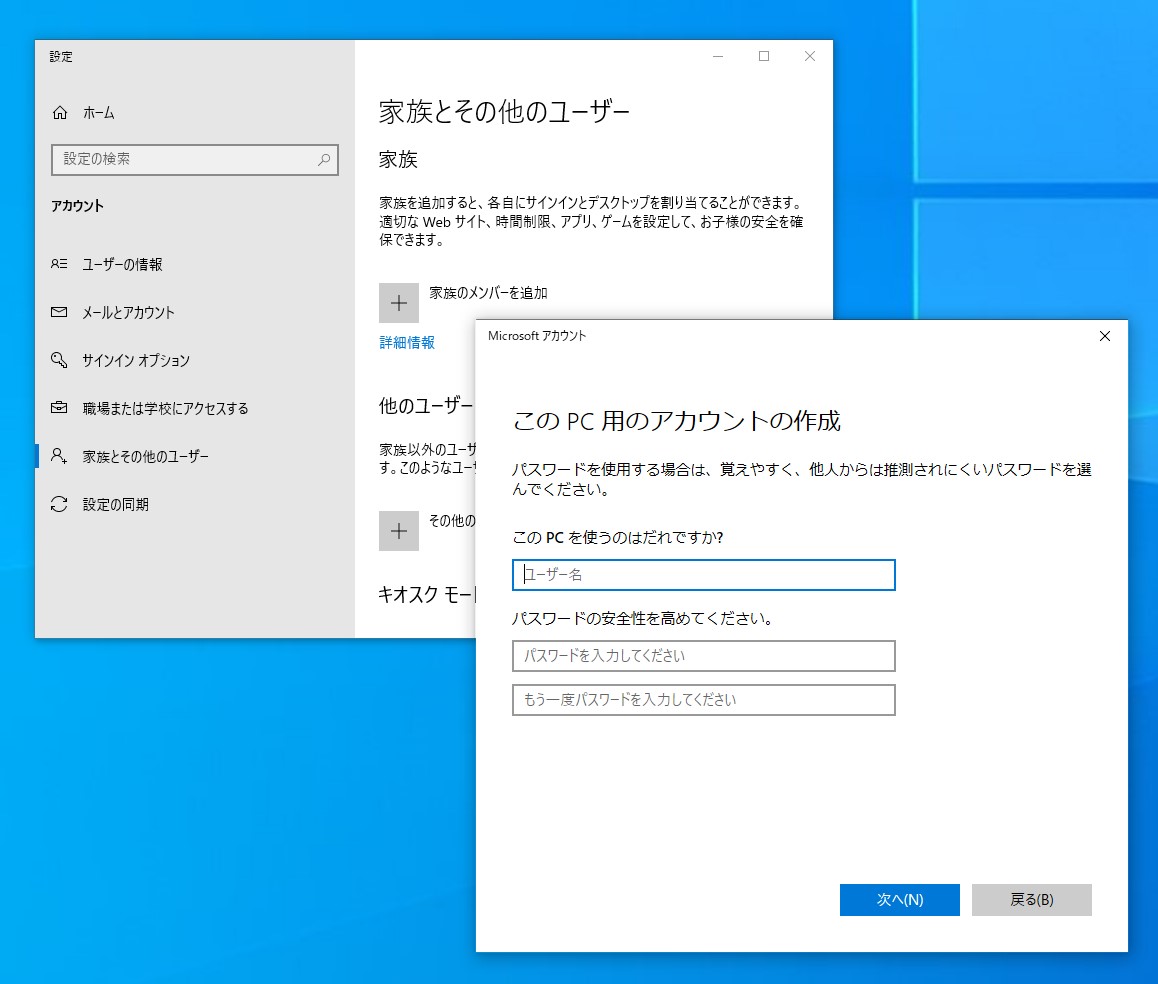Open the 詳細情報 link
Image resolution: width=1158 pixels, height=984 pixels.
pos(405,342)
